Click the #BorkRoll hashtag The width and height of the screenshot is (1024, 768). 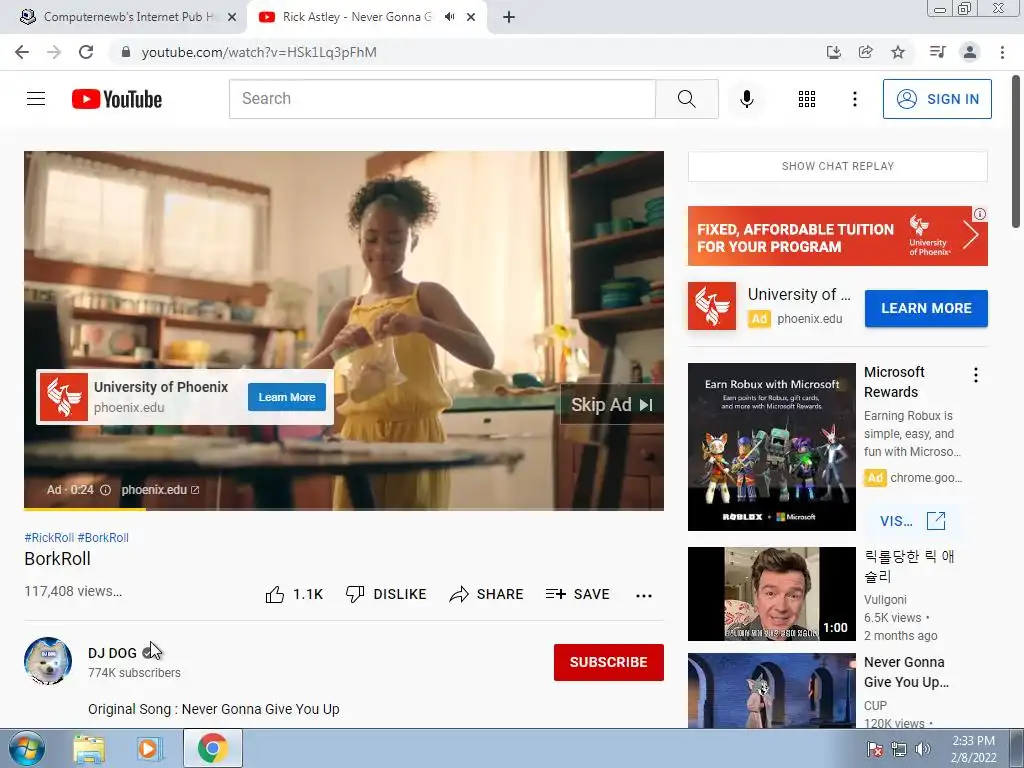(x=103, y=537)
